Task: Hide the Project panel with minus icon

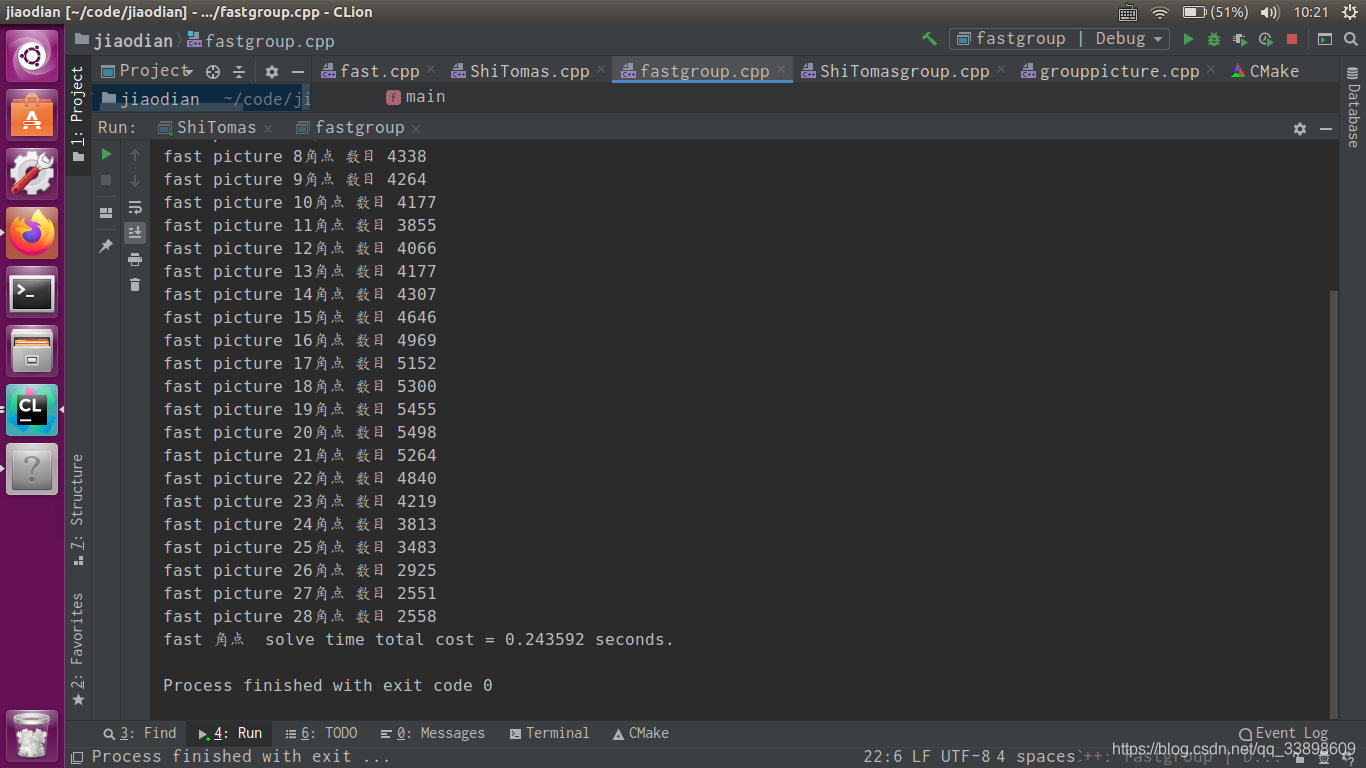Action: coord(297,71)
